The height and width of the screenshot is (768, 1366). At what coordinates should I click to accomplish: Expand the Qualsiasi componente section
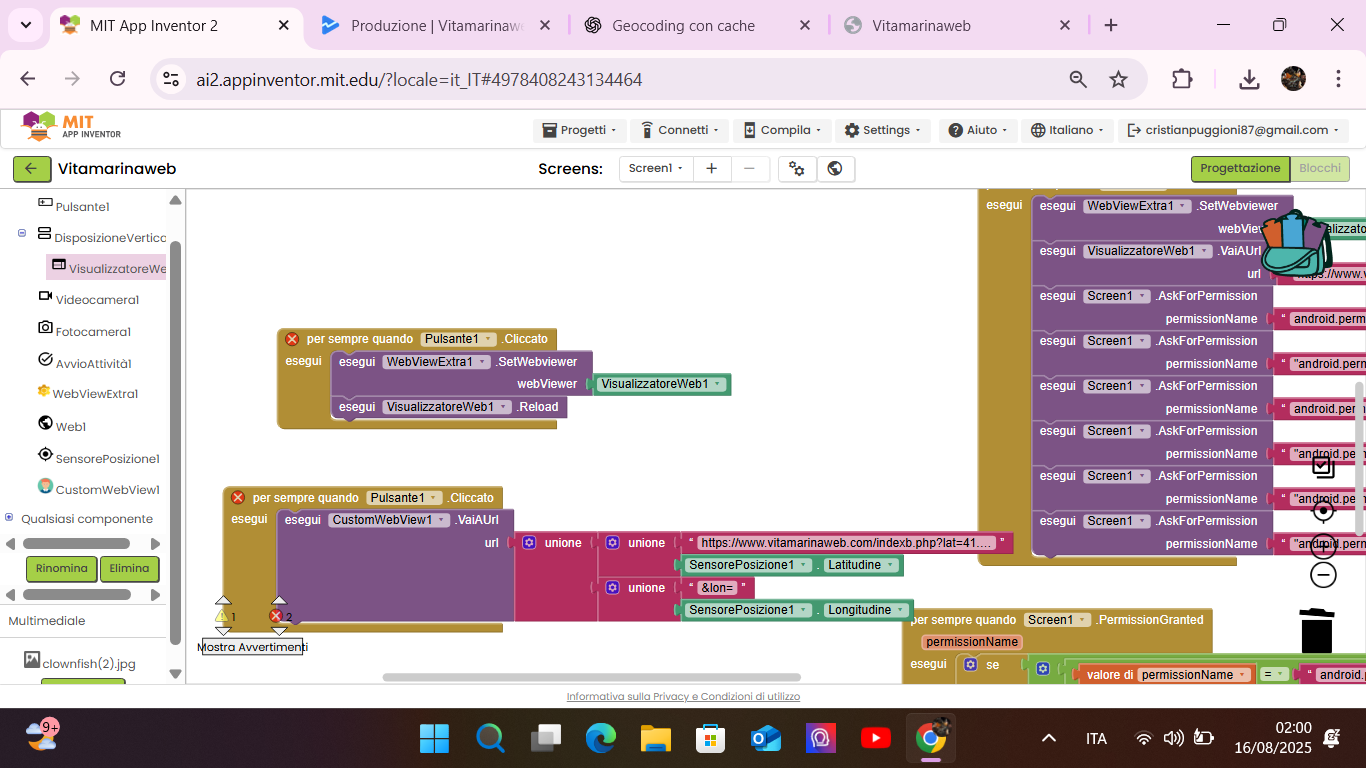click(x=10, y=518)
